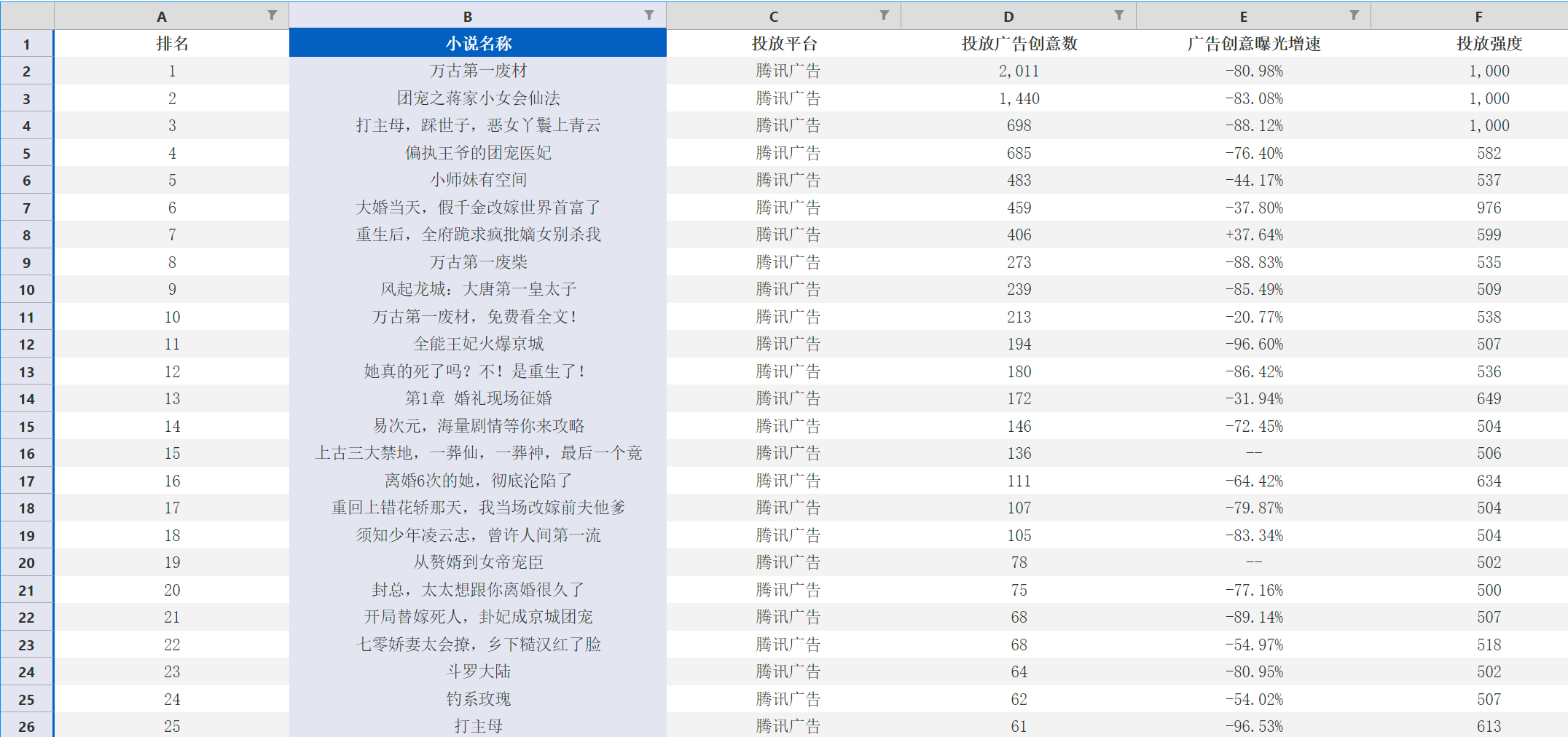Image resolution: width=1568 pixels, height=737 pixels.
Task: Select row 14 header number
Action: [x=26, y=399]
